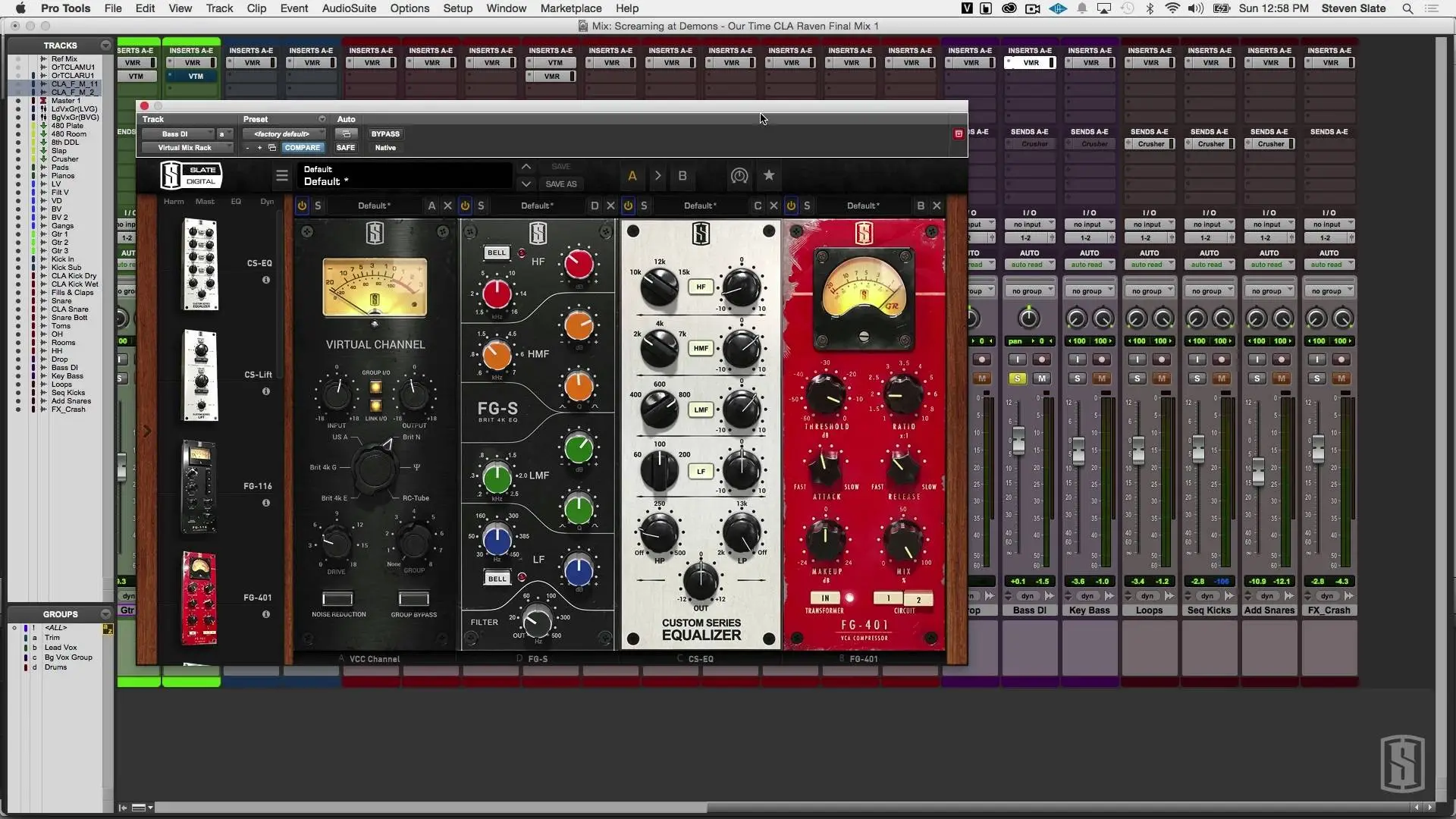Remove the CS-EQ module with X
The image size is (1456, 819).
click(x=773, y=206)
